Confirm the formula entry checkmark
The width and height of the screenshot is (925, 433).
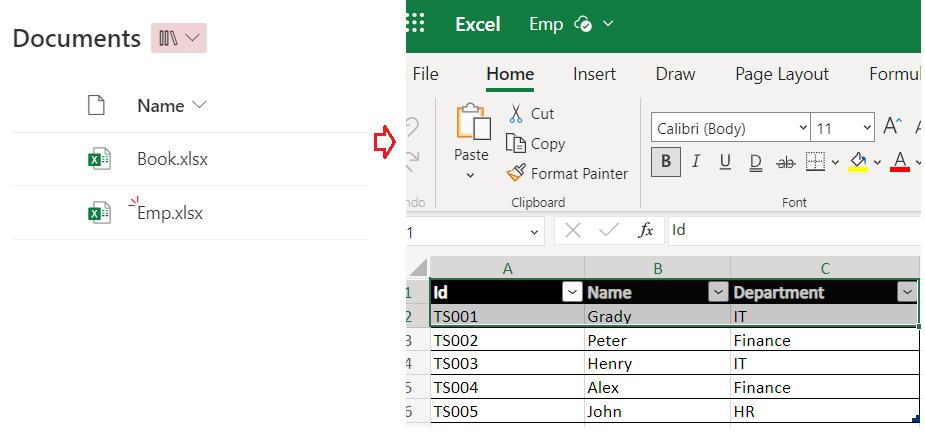(608, 230)
